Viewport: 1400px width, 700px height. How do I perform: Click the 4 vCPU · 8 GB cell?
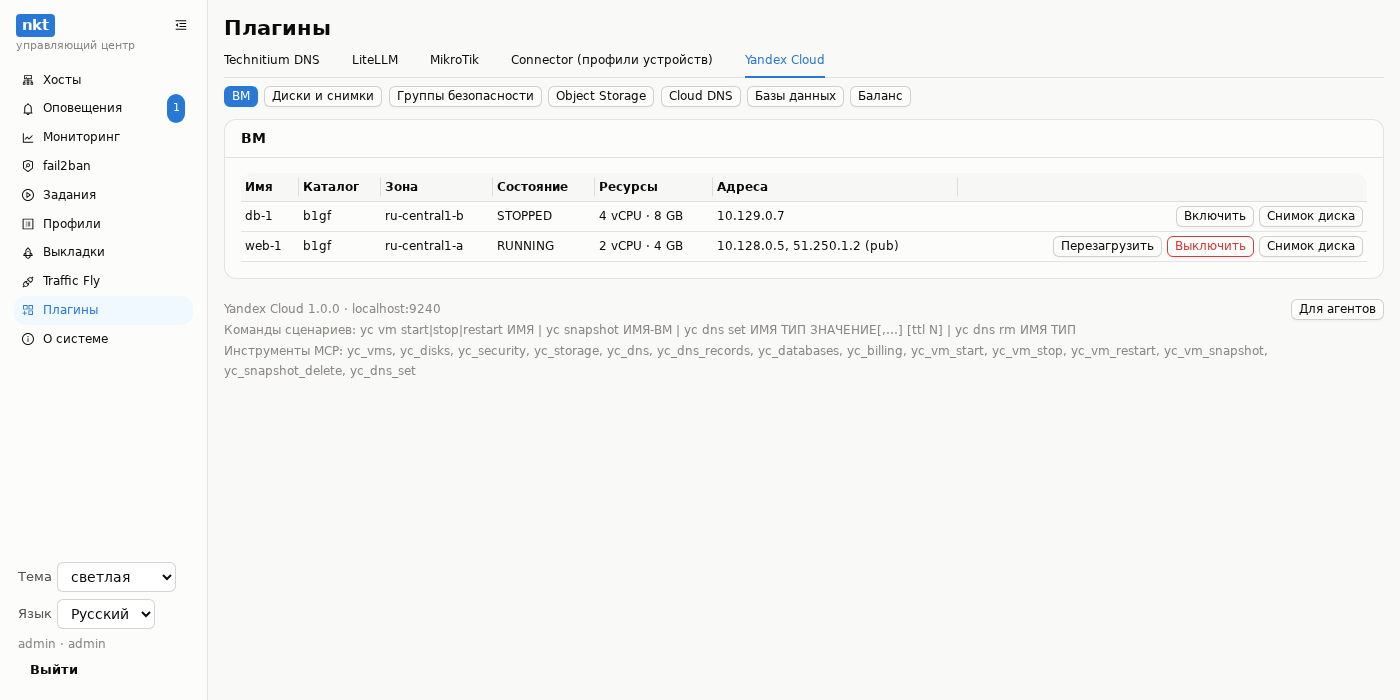click(653, 216)
